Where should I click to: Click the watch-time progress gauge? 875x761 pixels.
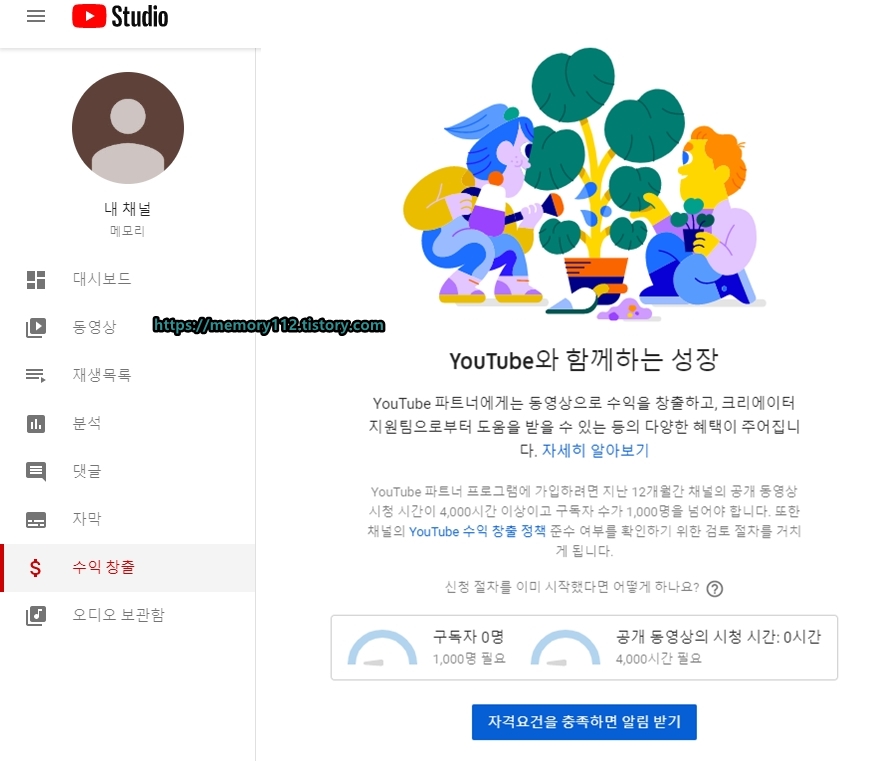565,648
